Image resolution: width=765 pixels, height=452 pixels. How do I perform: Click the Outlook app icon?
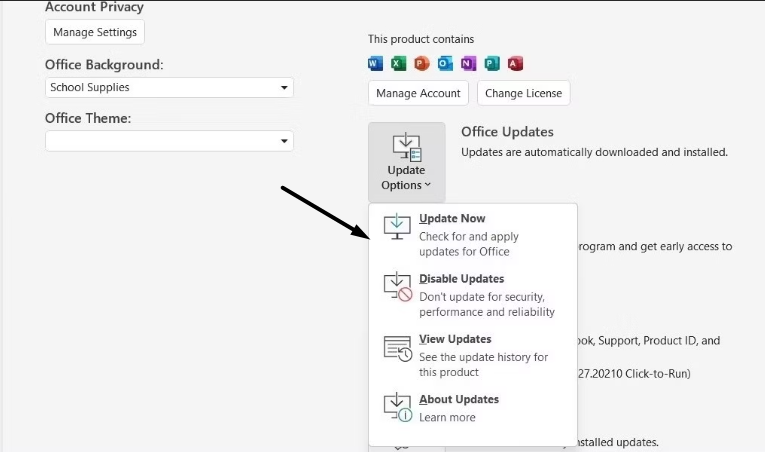(445, 63)
